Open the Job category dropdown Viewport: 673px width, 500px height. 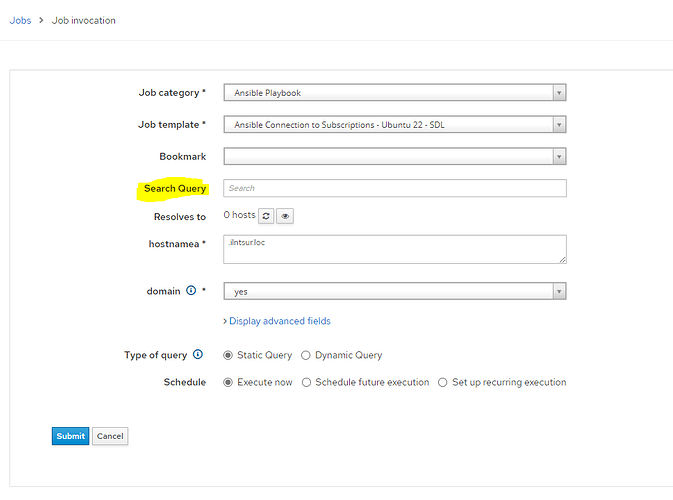click(x=395, y=92)
